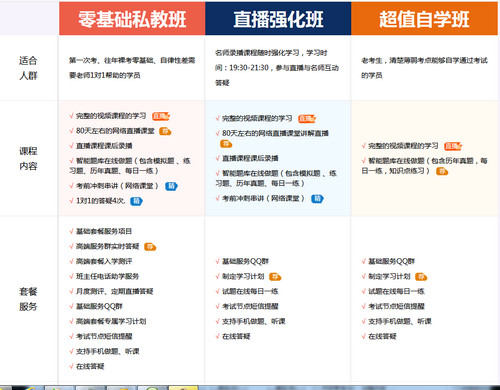Viewport: 500px width, 390px height.
Task: Click checkmark beside 月度测评、定期直播答疑
Action: pyautogui.click(x=71, y=291)
